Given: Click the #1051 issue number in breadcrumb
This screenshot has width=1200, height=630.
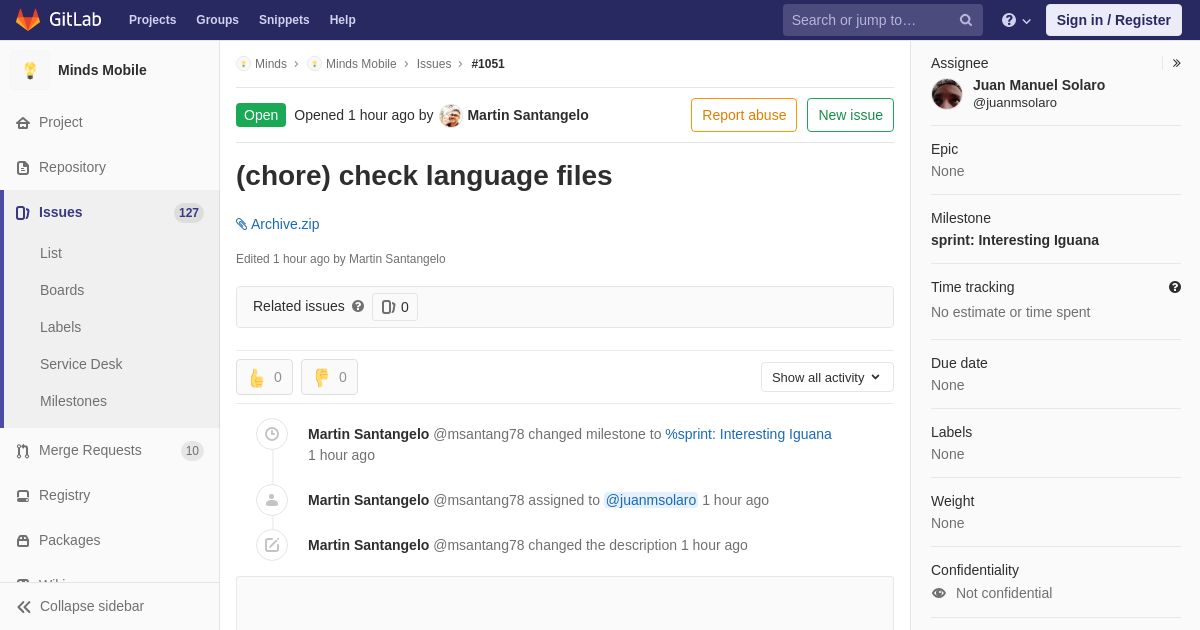Looking at the screenshot, I should [488, 64].
